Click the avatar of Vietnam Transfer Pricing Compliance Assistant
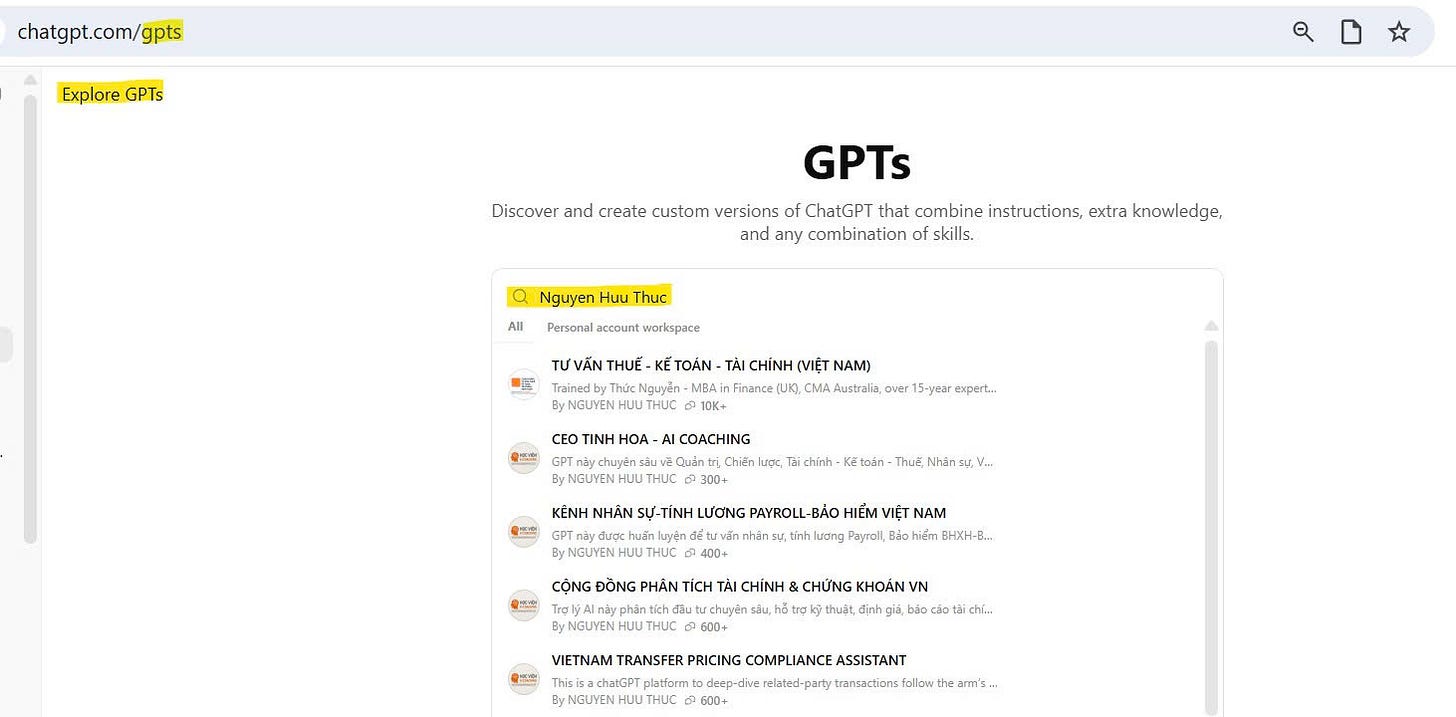The height and width of the screenshot is (717, 1456). click(x=524, y=680)
